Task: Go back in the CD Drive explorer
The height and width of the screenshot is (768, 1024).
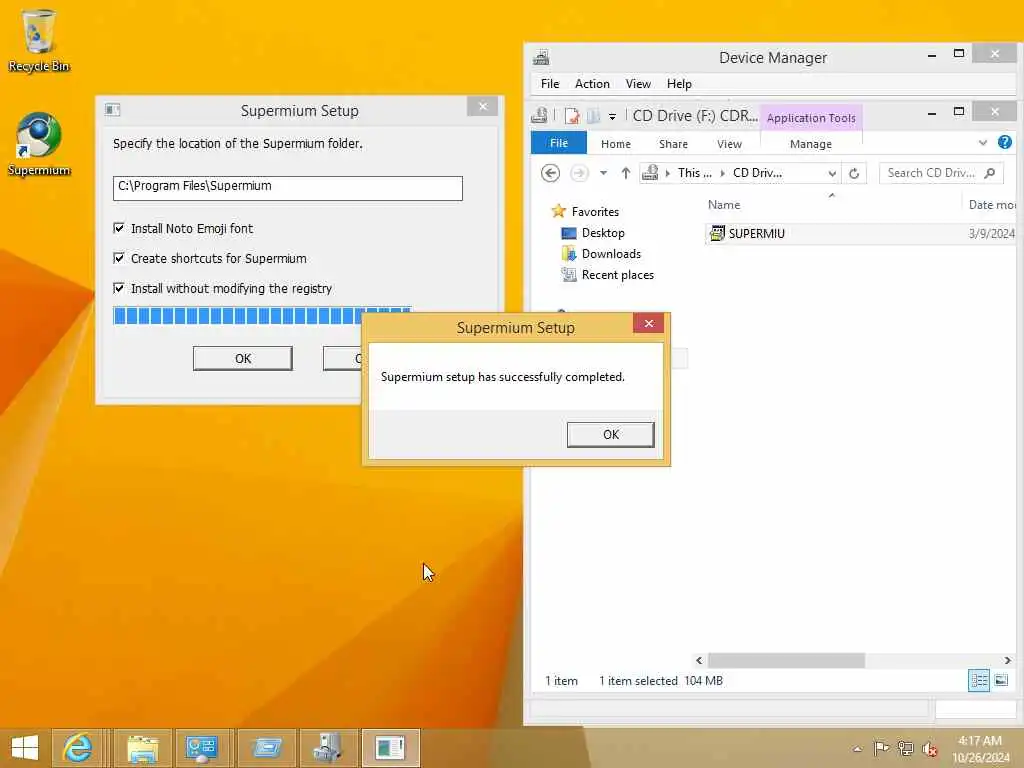Action: click(x=551, y=173)
